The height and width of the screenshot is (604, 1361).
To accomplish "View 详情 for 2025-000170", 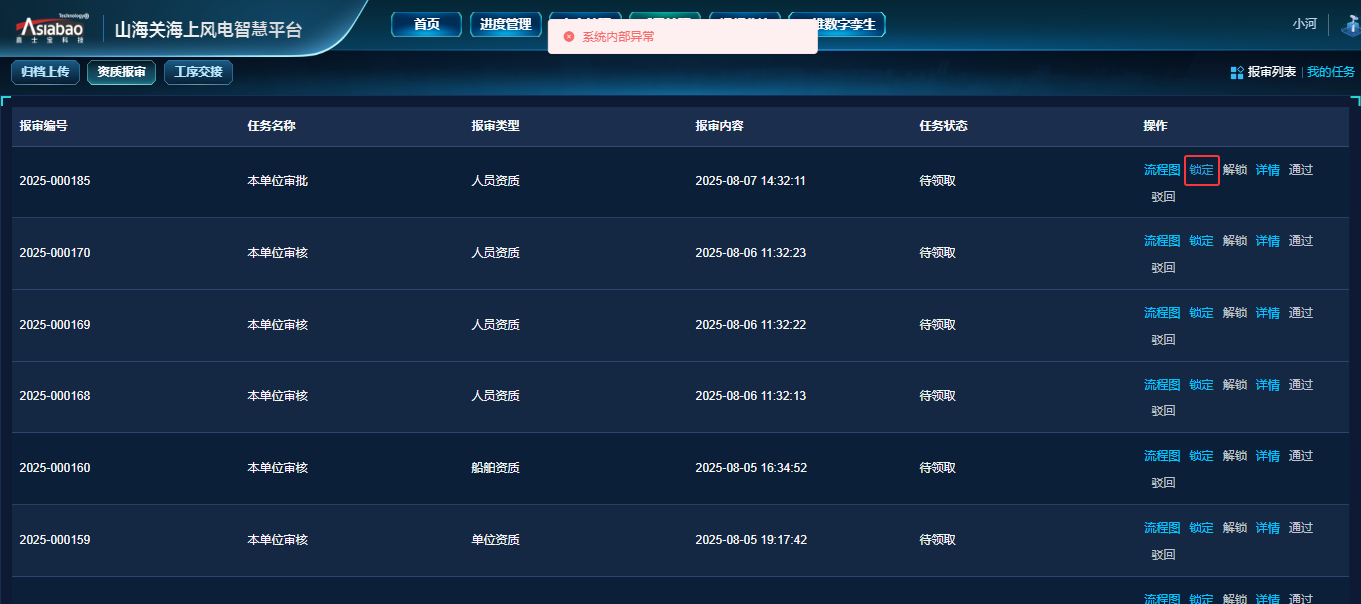I will pos(1268,241).
